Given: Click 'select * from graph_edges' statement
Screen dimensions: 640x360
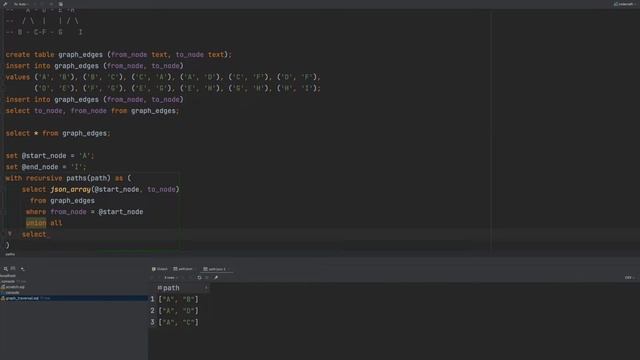Looking at the screenshot, I should [x=58, y=133].
